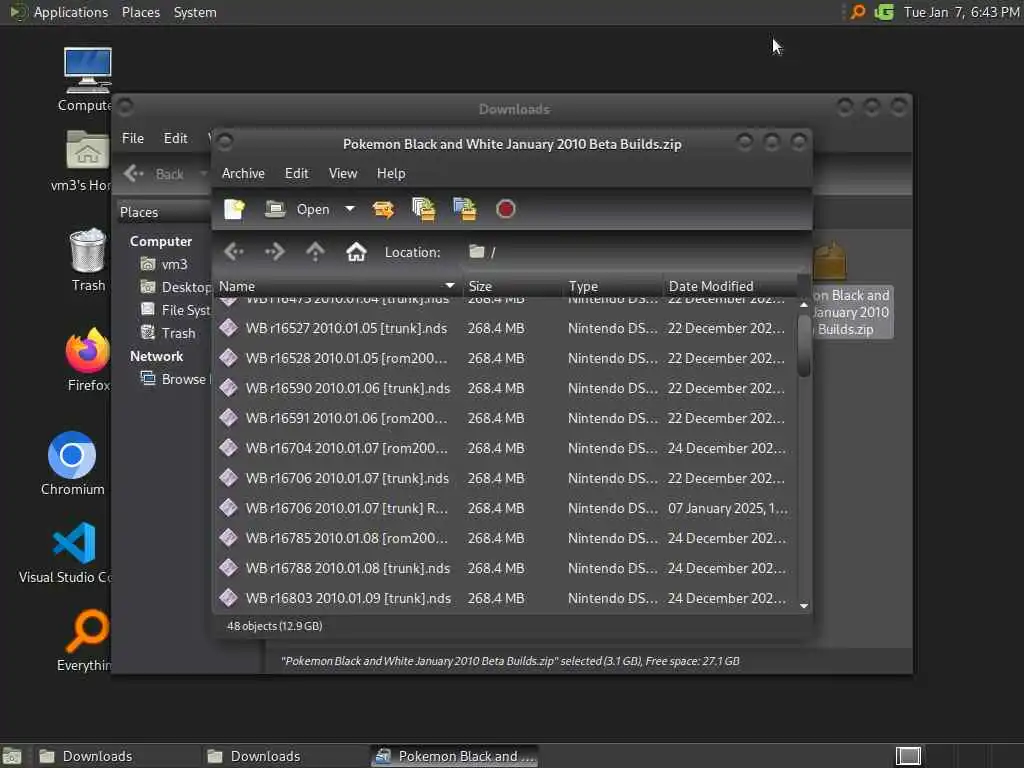
Task: Open Edit menu in Downloads window
Action: (x=175, y=138)
